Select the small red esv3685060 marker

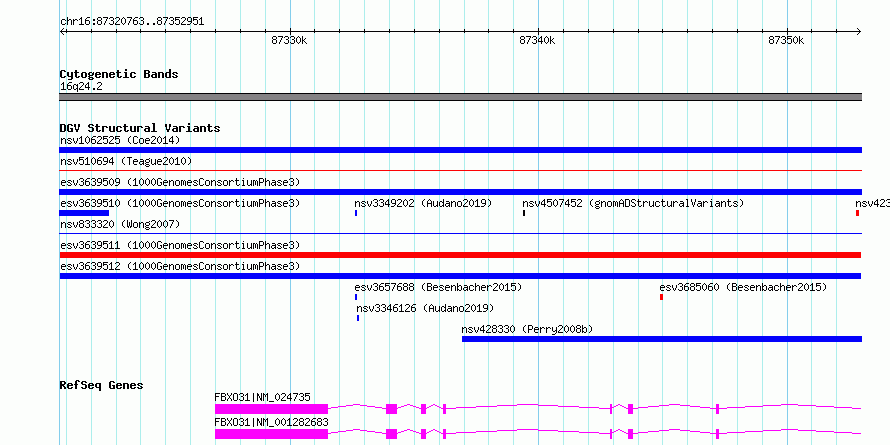point(661,297)
